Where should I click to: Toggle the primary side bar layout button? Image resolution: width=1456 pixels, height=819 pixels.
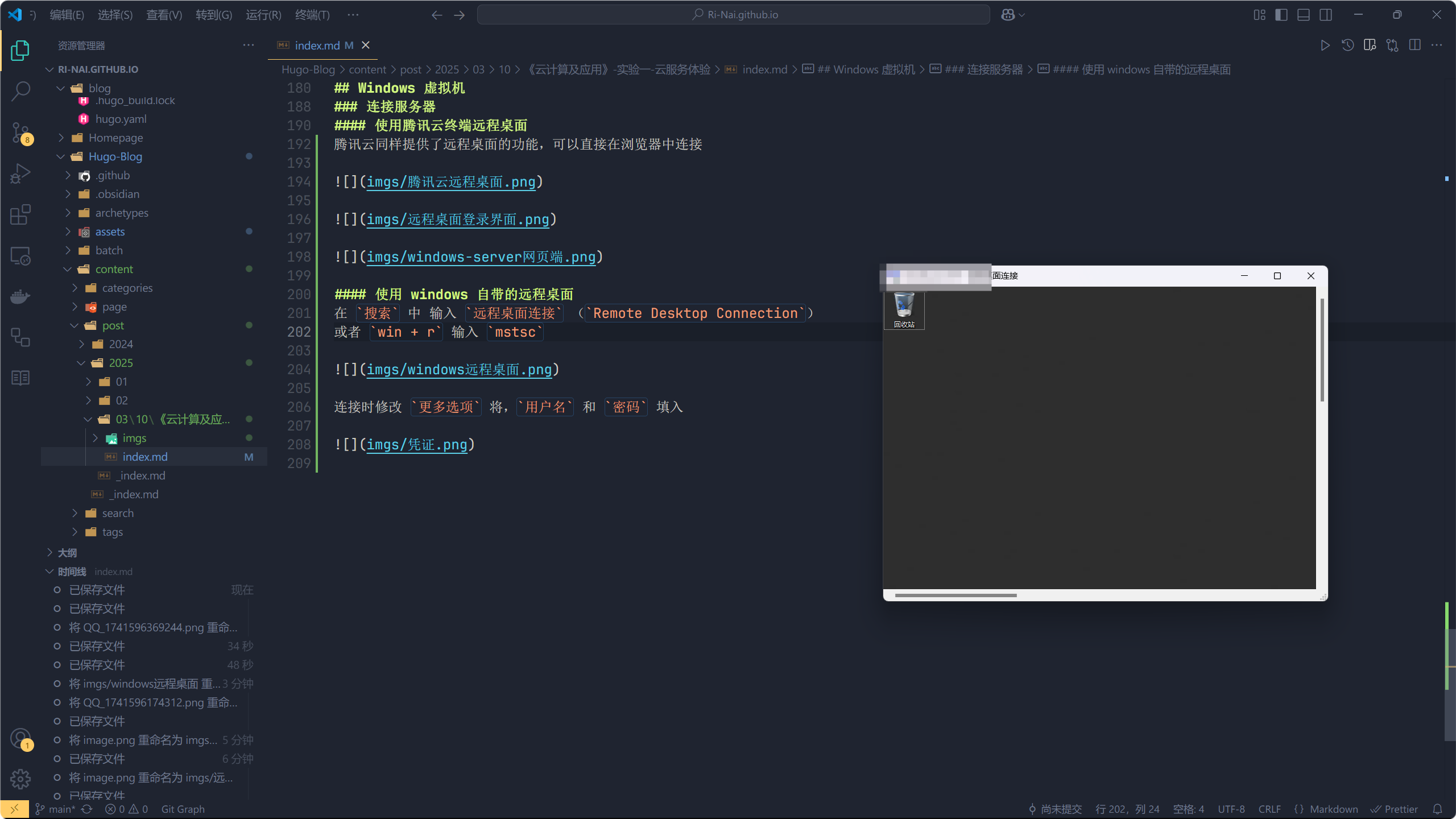pyautogui.click(x=1281, y=15)
